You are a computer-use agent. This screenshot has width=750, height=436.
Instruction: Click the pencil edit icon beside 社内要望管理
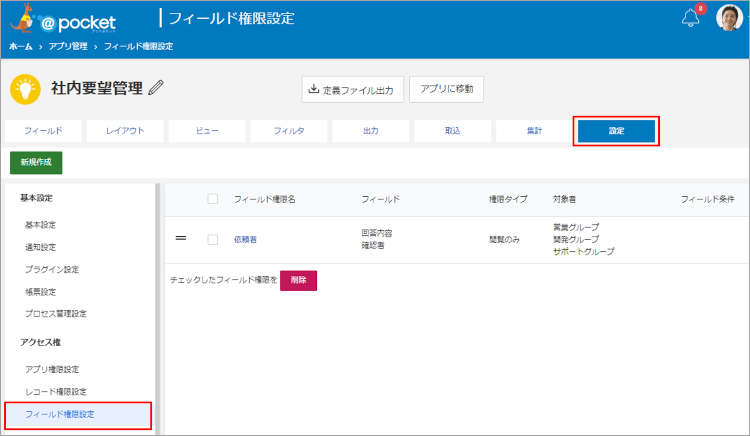pos(156,87)
